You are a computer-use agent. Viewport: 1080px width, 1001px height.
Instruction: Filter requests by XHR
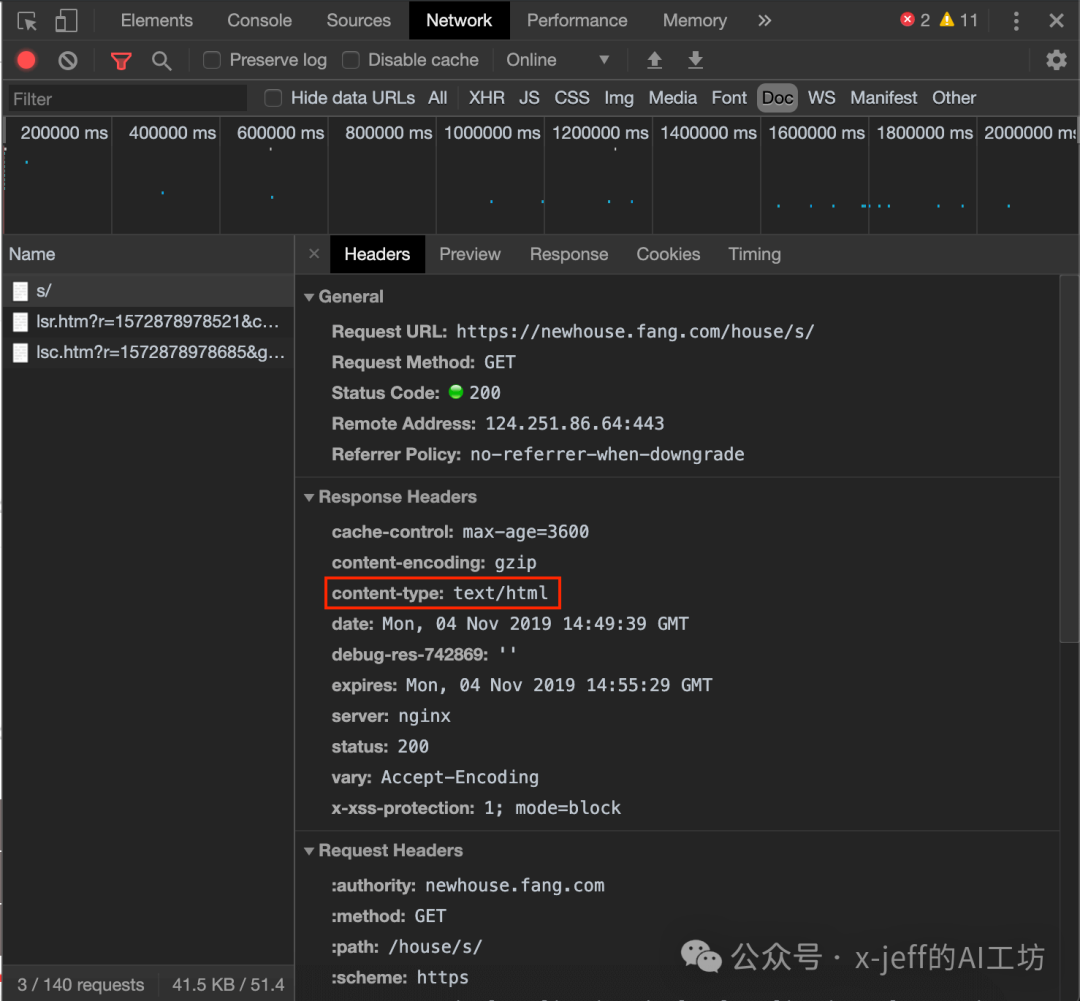coord(486,98)
